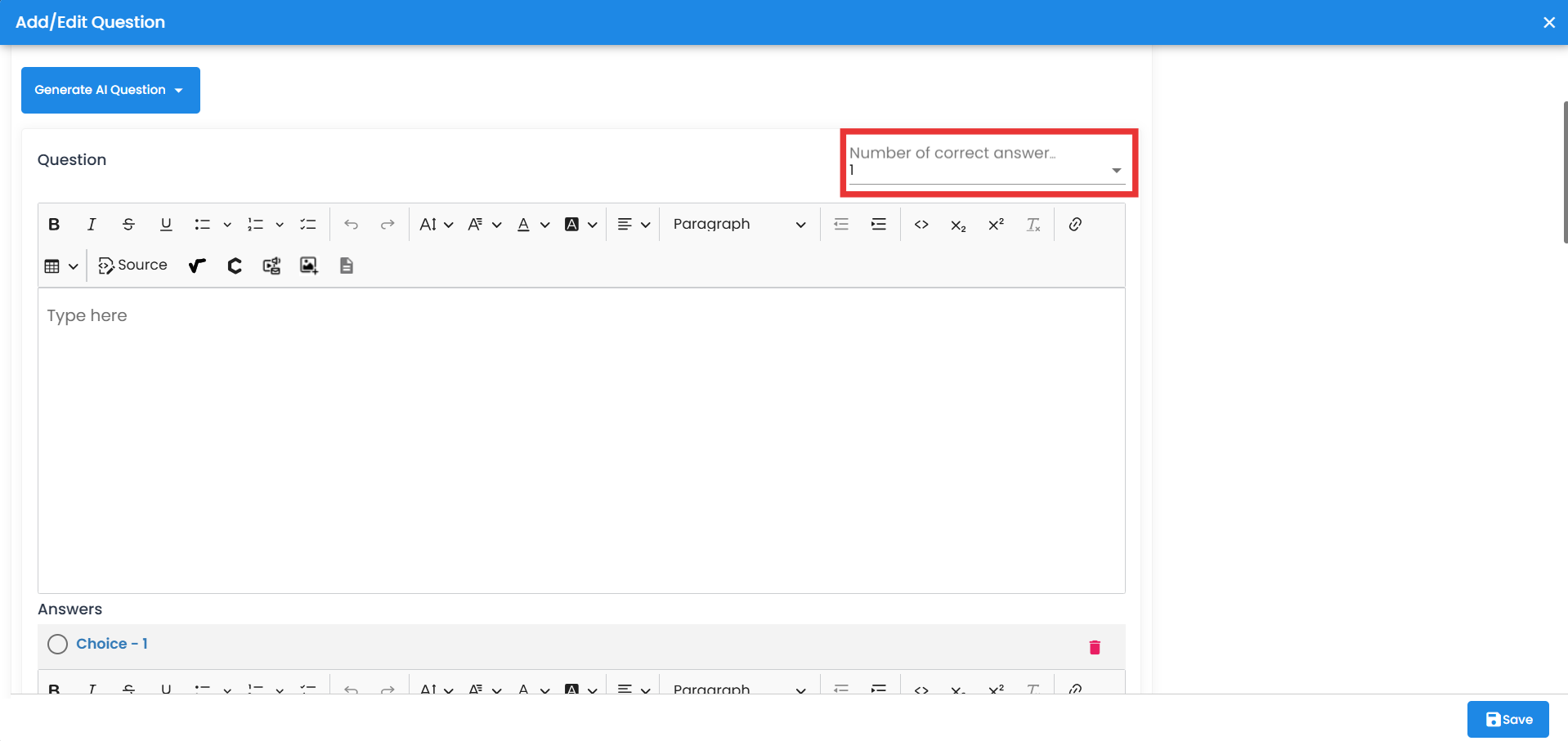The width and height of the screenshot is (1568, 741).
Task: Open insert table dropdown in Question toolbar
Action: click(x=60, y=266)
